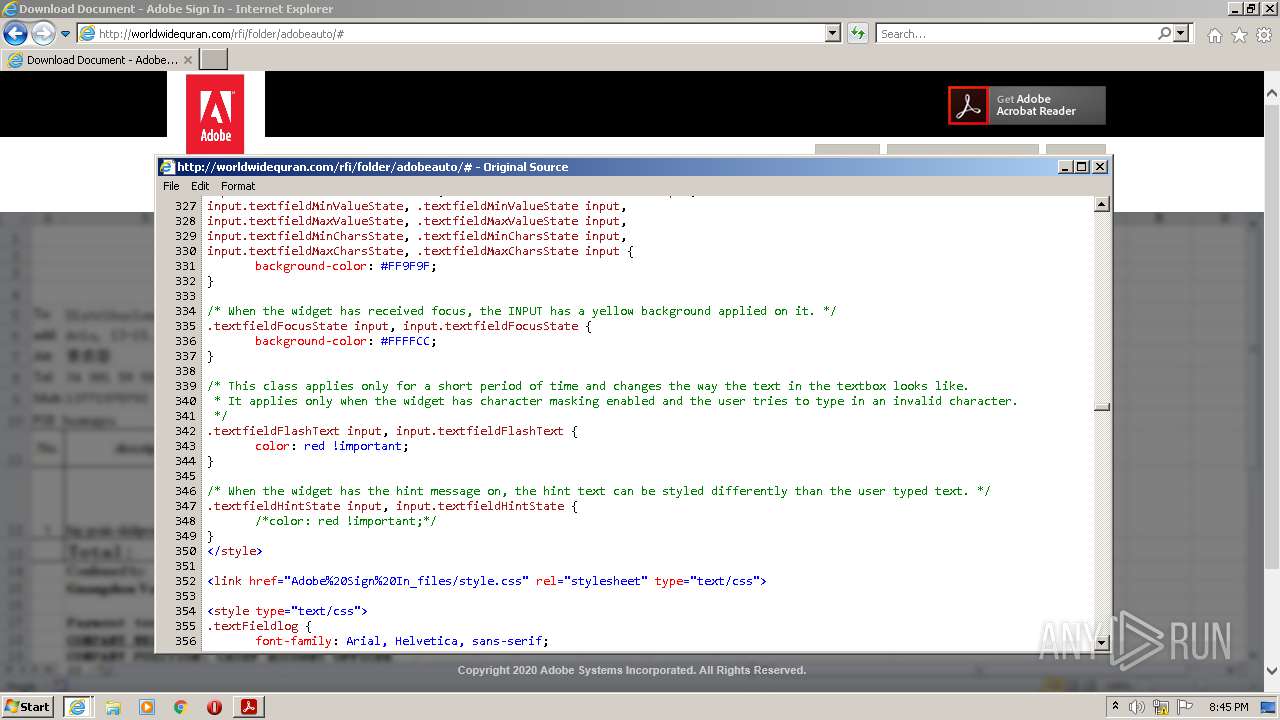
Task: Click the comment text on line 334
Action: point(522,311)
